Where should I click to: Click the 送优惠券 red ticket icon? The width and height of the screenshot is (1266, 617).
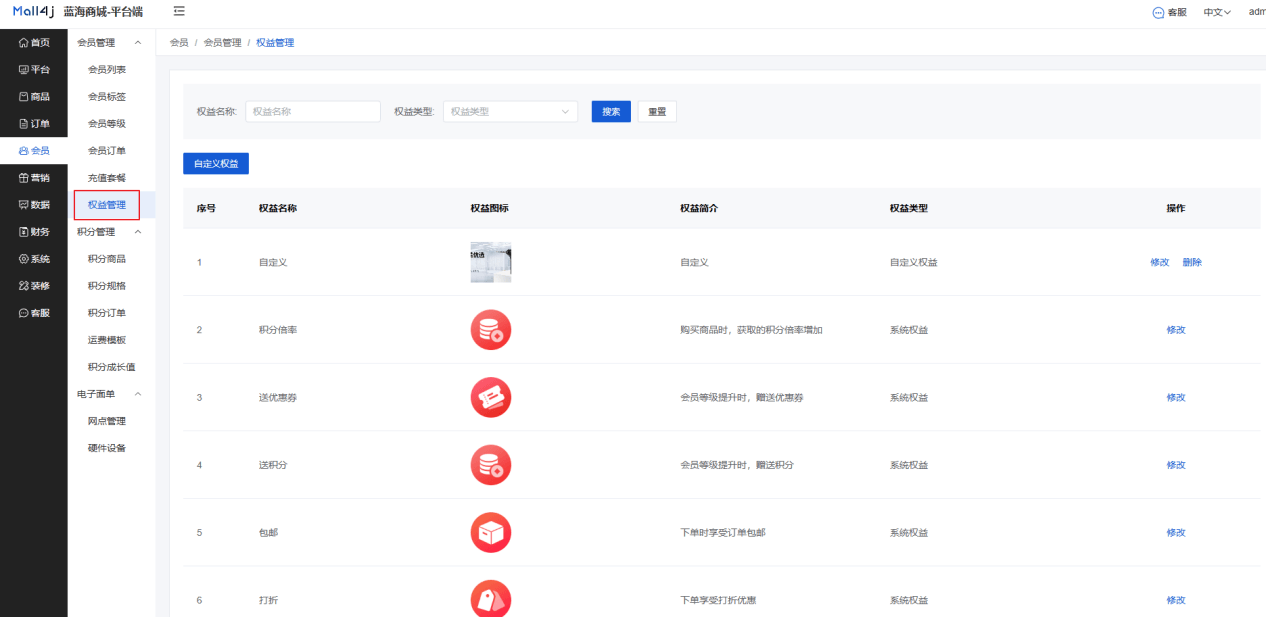pyautogui.click(x=491, y=397)
